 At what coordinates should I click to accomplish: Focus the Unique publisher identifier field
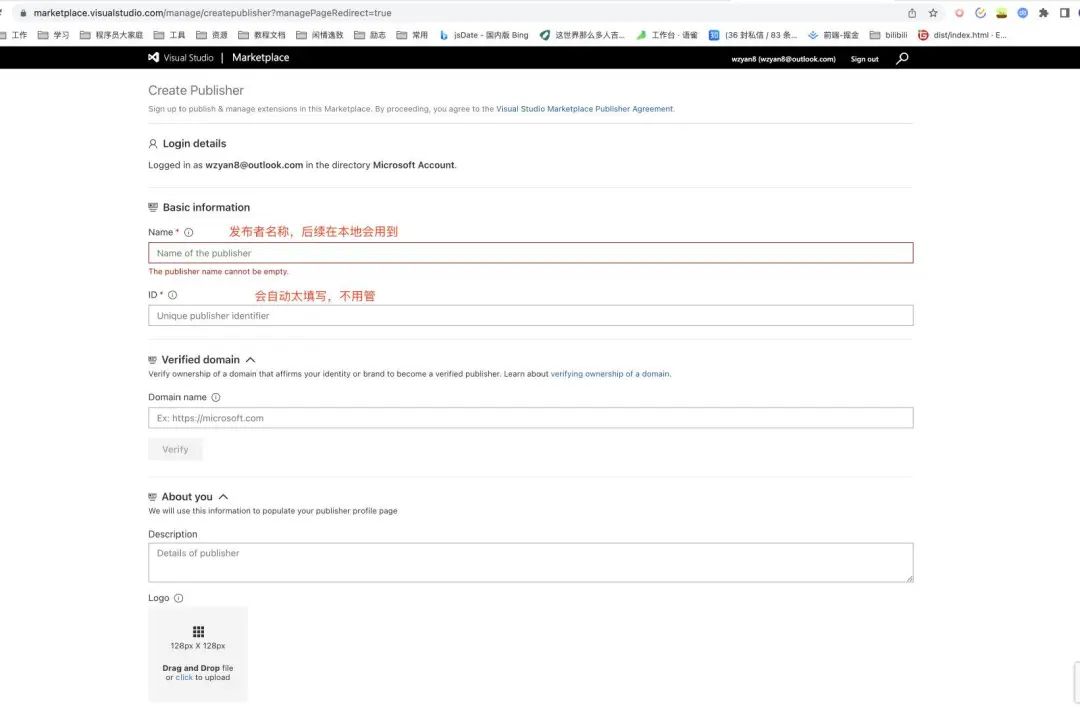pyautogui.click(x=530, y=316)
